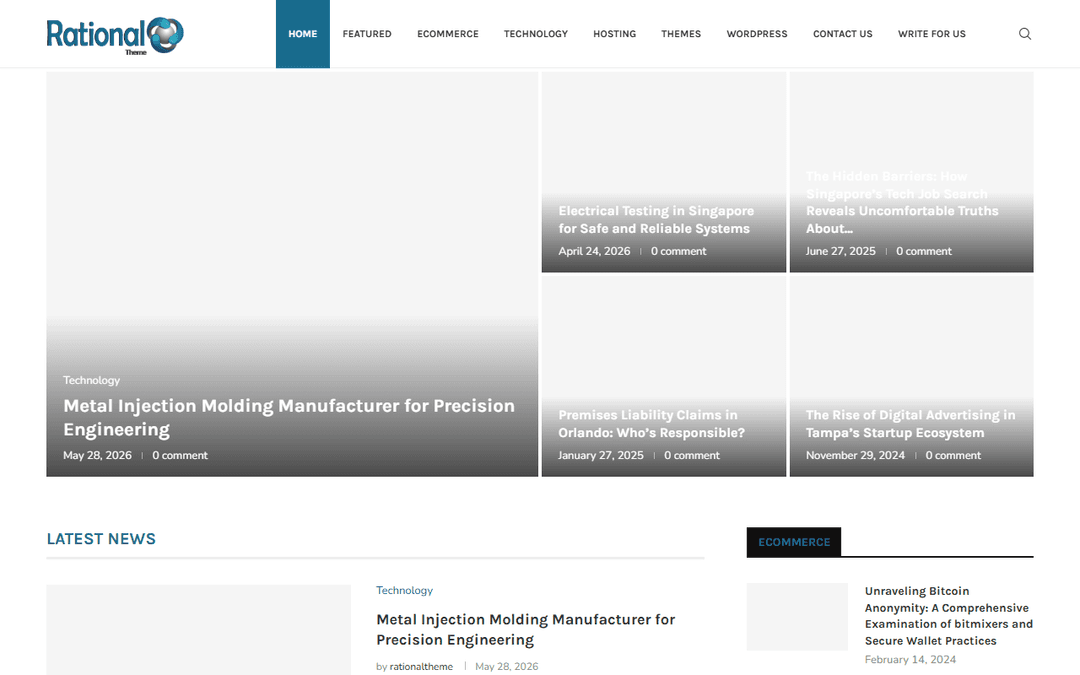This screenshot has width=1080, height=675.
Task: Click the May 28, 2026 date in hero
Action: tap(97, 455)
